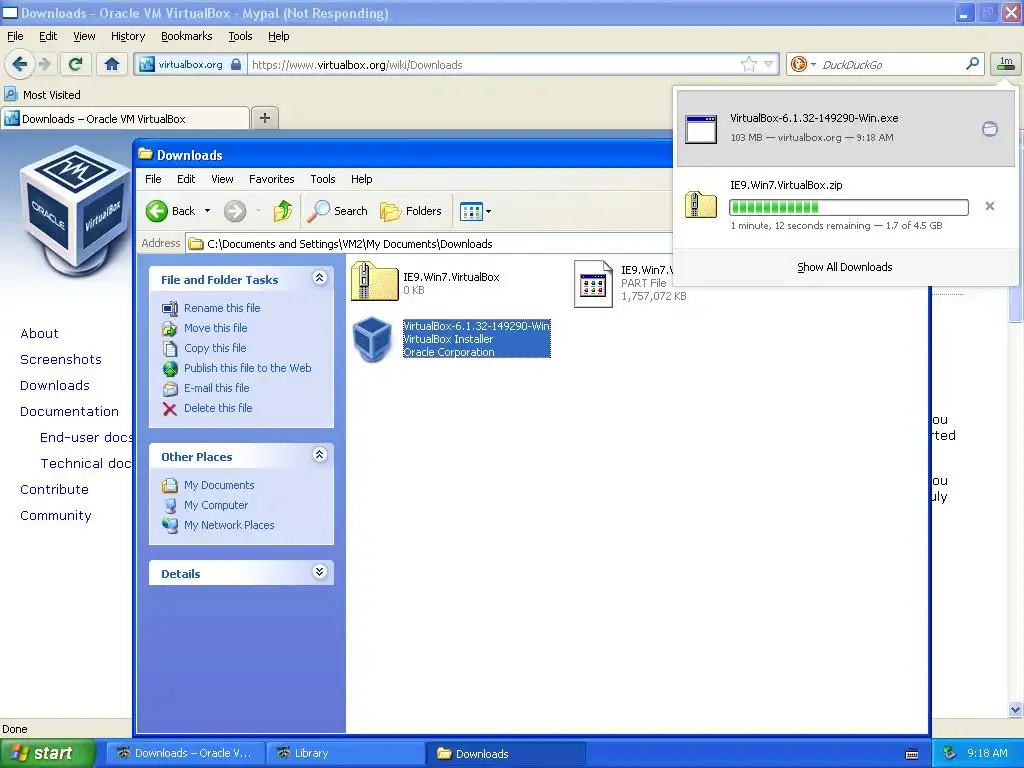This screenshot has width=1024, height=768.
Task: Open Contribute link on VirtualBox sidebar
Action: (54, 489)
